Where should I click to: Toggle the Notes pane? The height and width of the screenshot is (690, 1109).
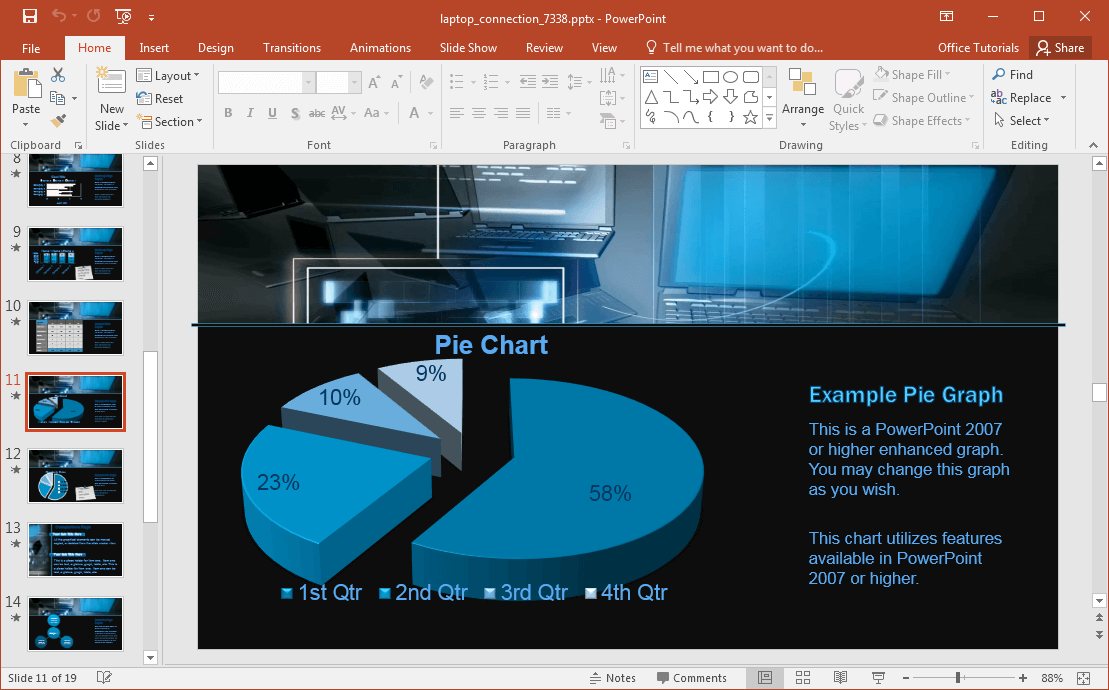[x=612, y=678]
